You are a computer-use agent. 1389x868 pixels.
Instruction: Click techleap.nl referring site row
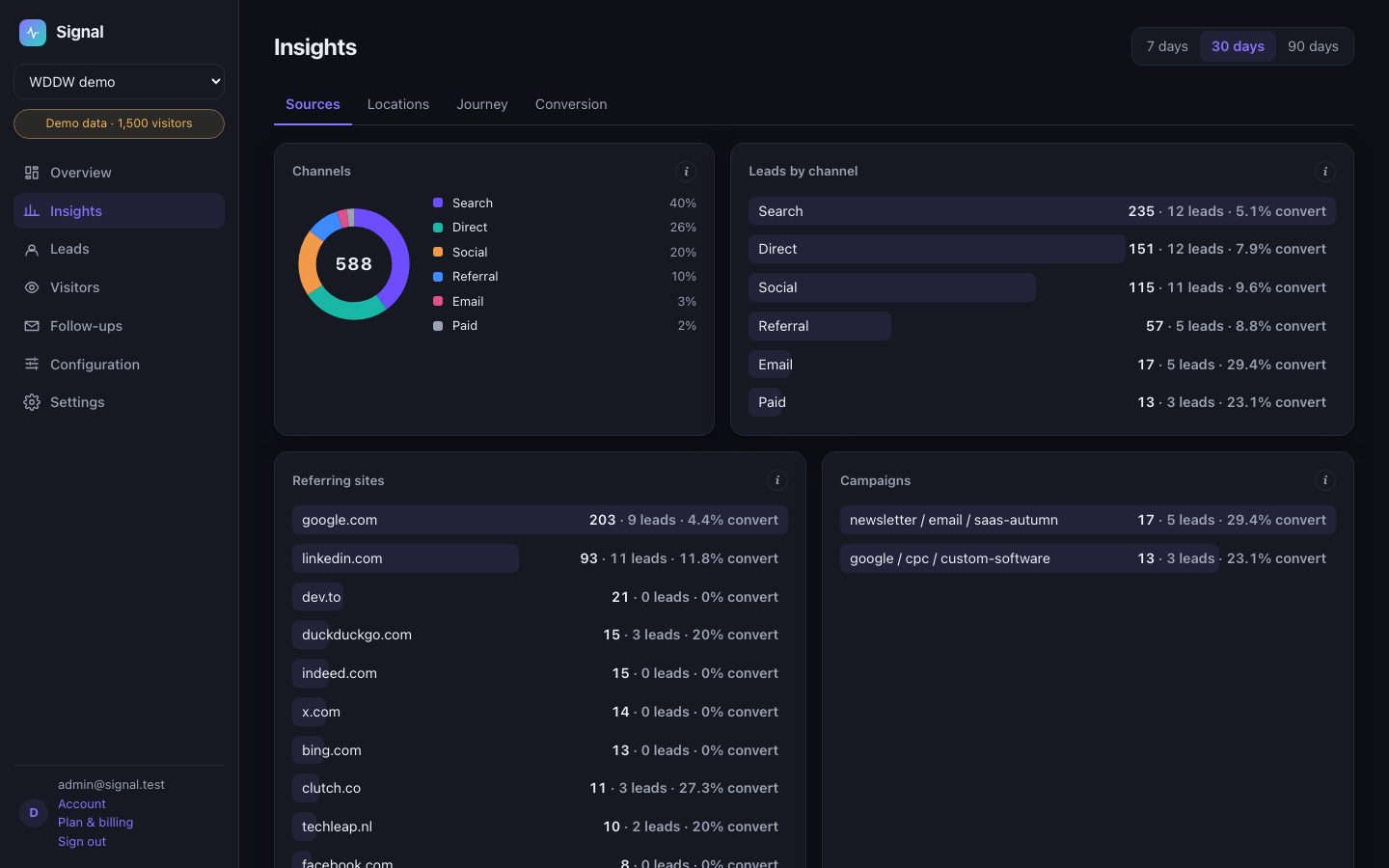click(x=540, y=827)
